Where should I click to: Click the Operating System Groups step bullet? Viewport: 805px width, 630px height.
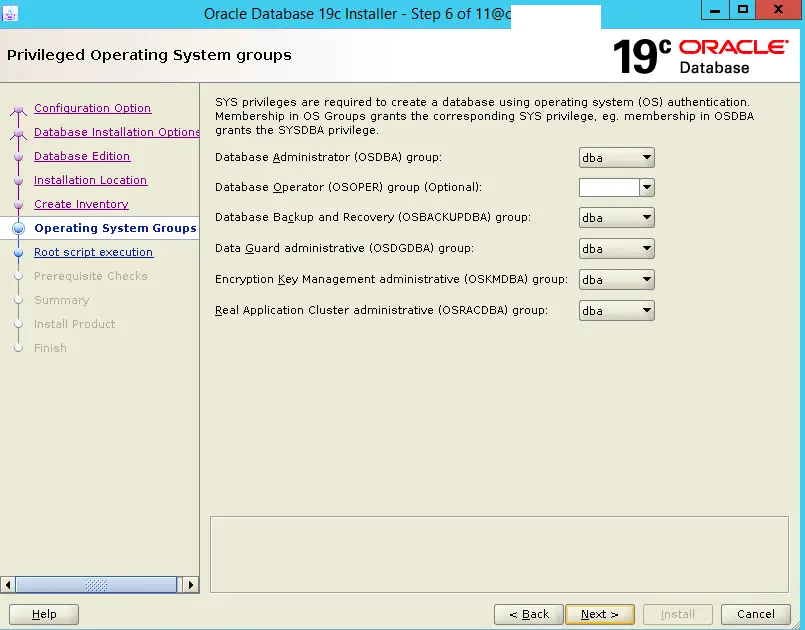pyautogui.click(x=18, y=228)
